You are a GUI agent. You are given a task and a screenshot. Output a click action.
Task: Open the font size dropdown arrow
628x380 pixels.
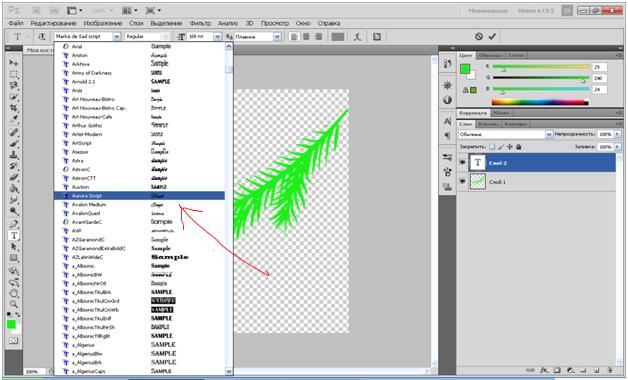(x=217, y=36)
